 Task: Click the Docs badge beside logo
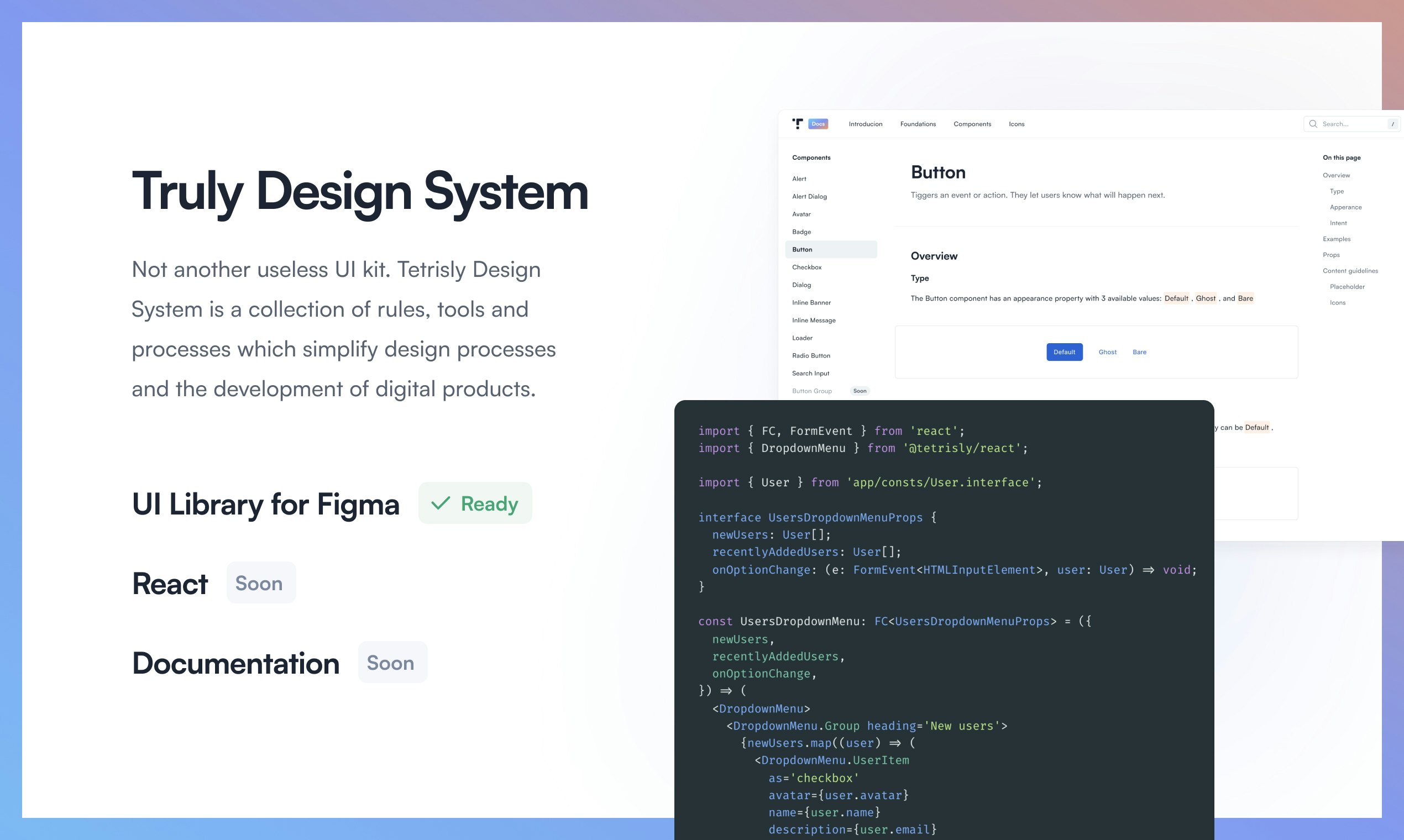(818, 124)
